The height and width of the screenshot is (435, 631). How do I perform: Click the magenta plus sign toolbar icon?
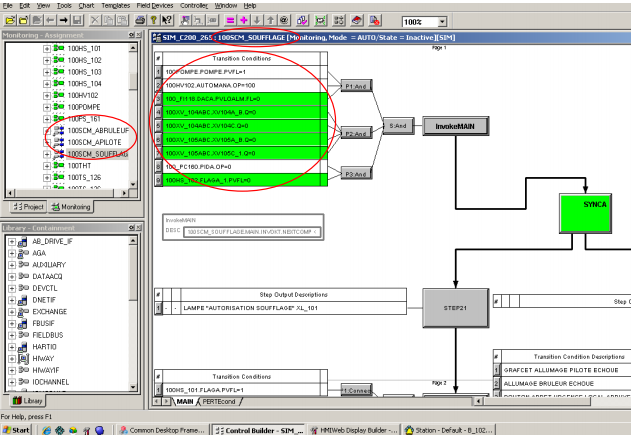[x=243, y=21]
